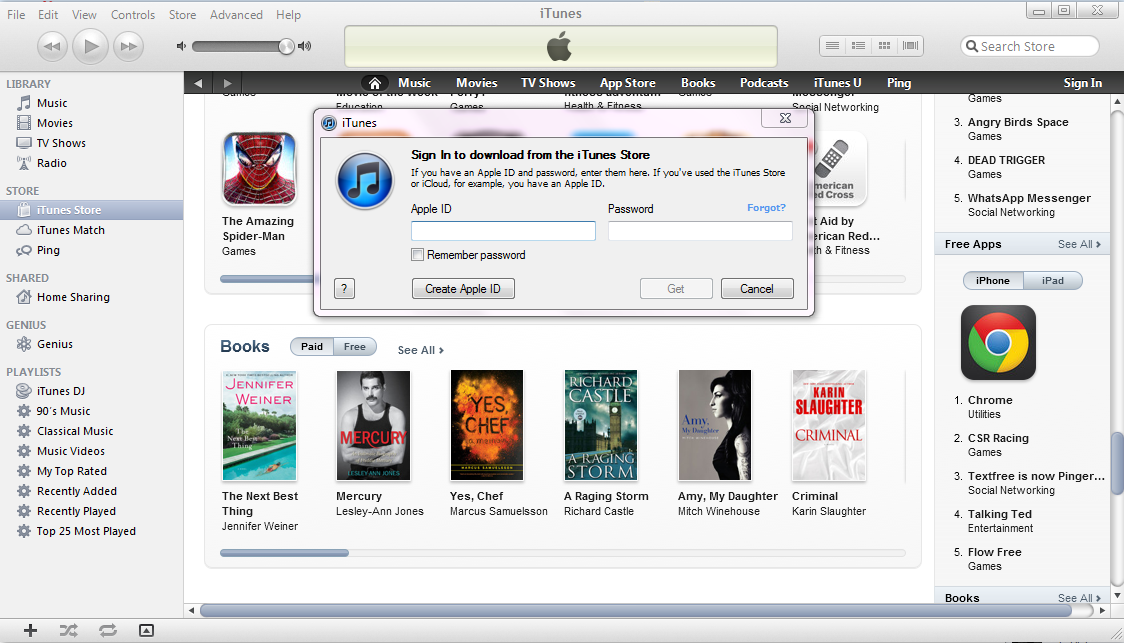Show the artwork viewer pane icon
The height and width of the screenshot is (643, 1124).
(x=146, y=631)
